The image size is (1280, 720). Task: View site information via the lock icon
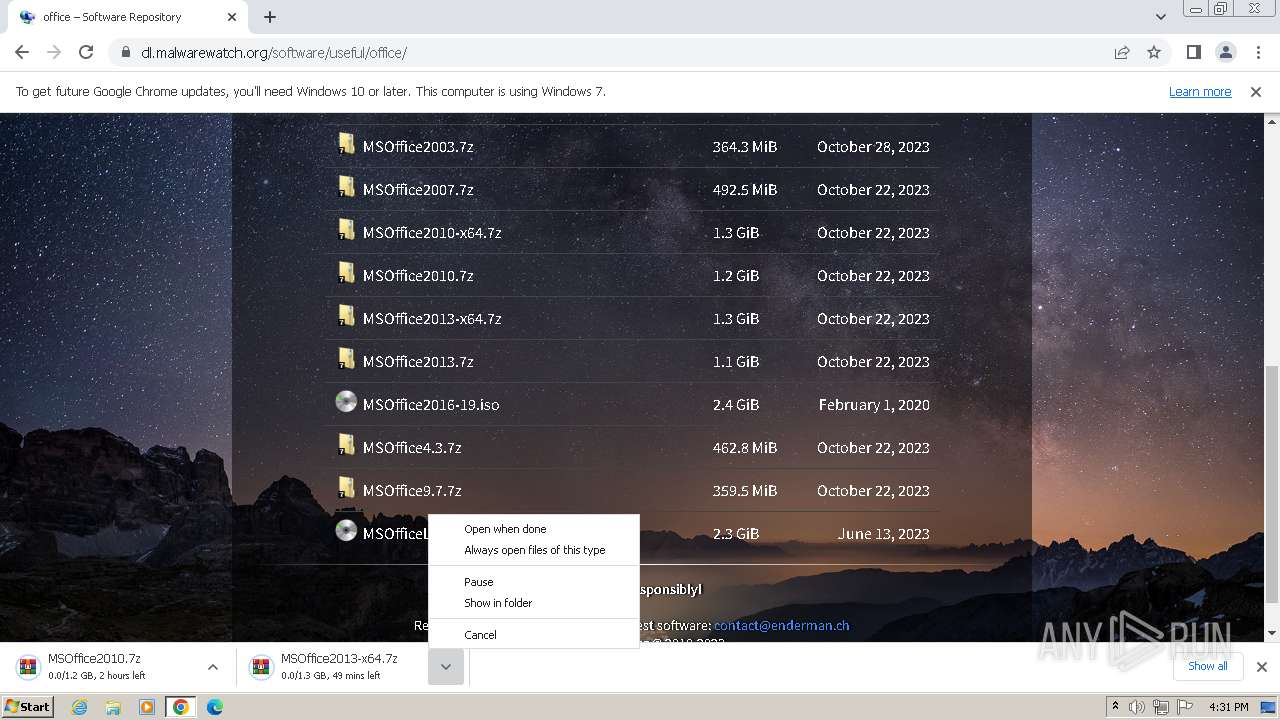pos(125,53)
